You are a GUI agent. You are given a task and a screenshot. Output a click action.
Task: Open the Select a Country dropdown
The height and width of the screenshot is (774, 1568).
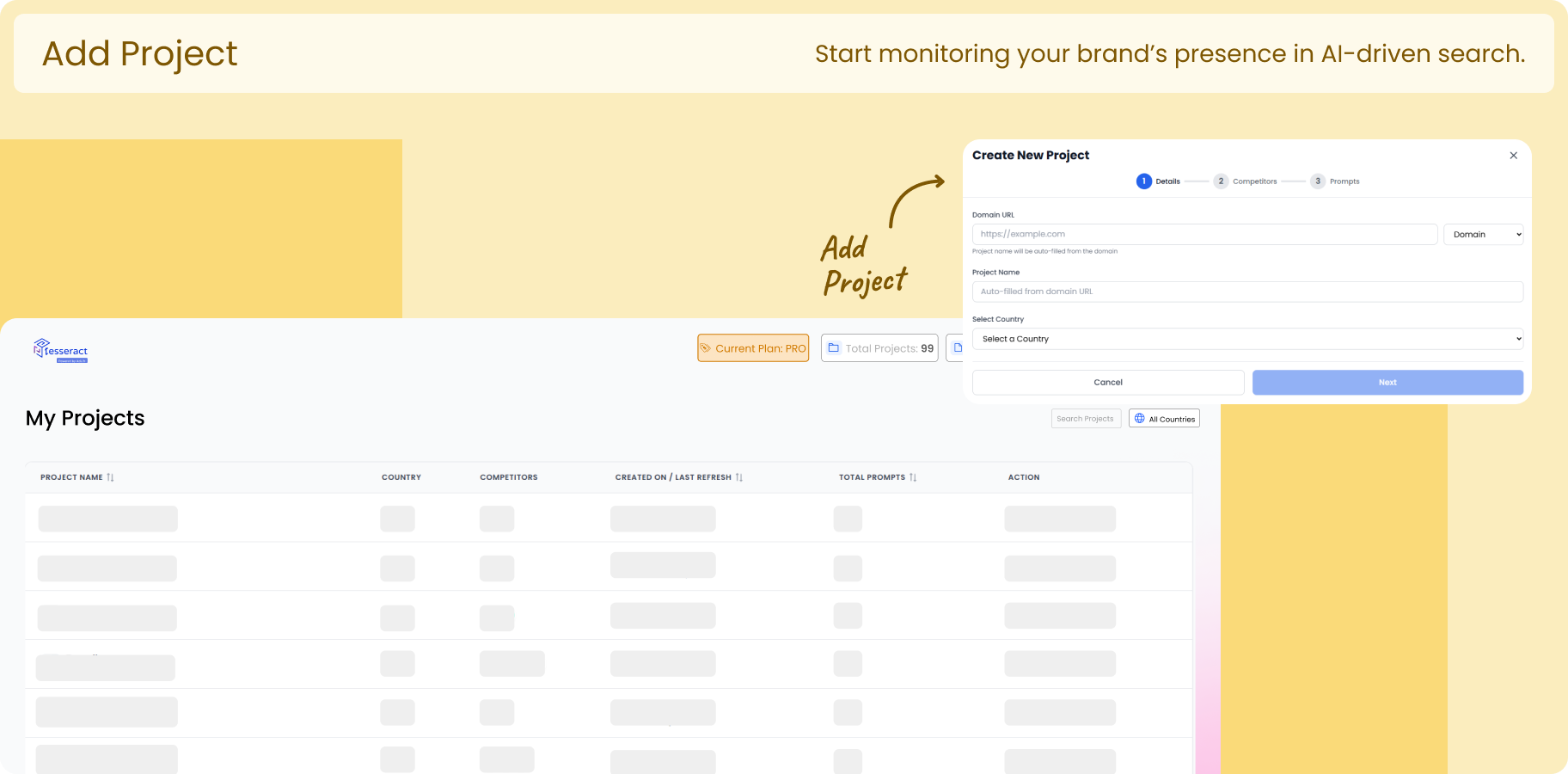tap(1246, 338)
